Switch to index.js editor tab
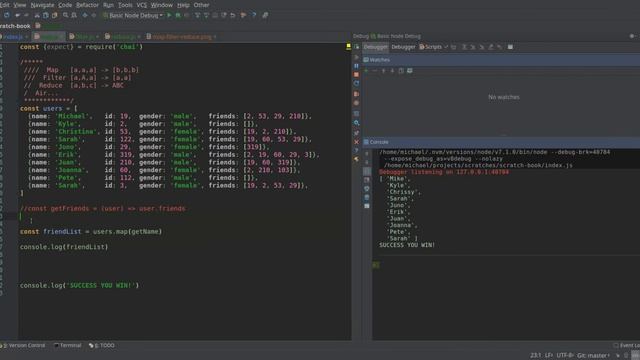This screenshot has width=640, height=360. coord(13,37)
